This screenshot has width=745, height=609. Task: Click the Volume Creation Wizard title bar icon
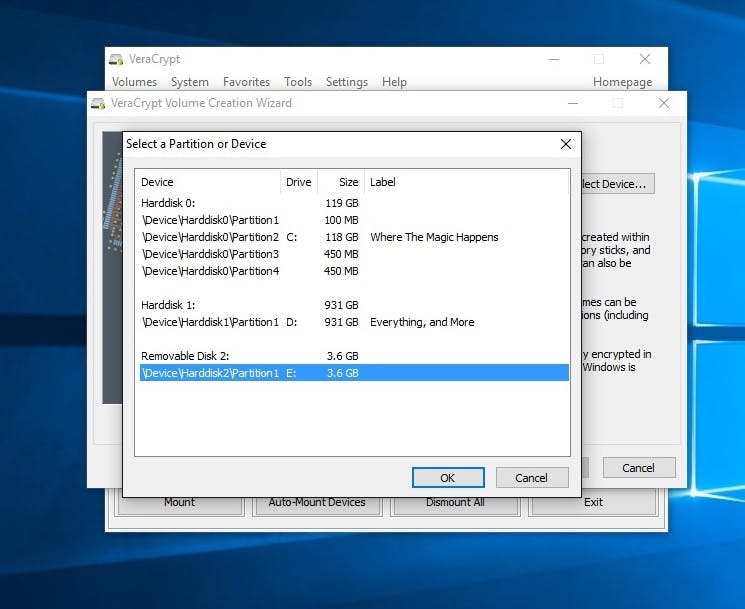tap(98, 103)
